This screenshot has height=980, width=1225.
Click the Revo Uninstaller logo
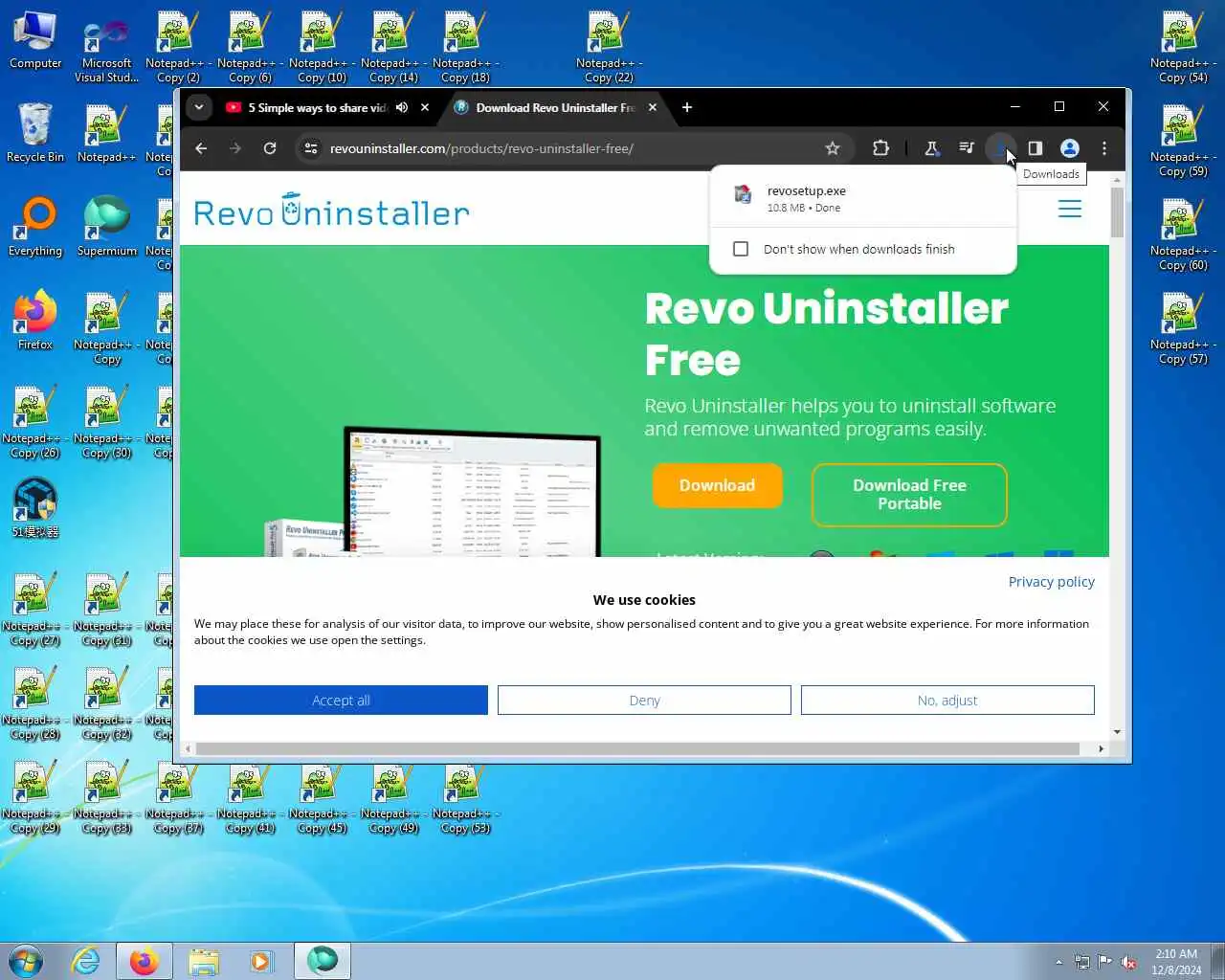pyautogui.click(x=331, y=211)
